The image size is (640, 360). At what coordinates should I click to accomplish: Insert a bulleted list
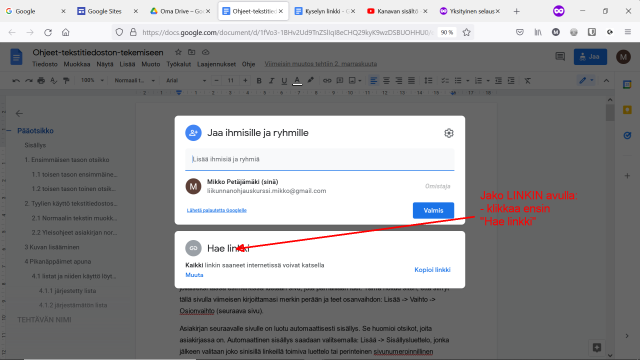point(458,81)
